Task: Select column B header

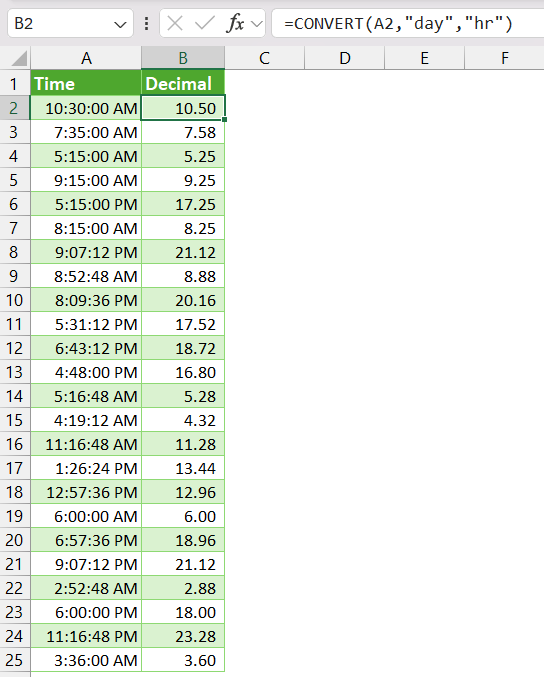Action: click(x=183, y=58)
